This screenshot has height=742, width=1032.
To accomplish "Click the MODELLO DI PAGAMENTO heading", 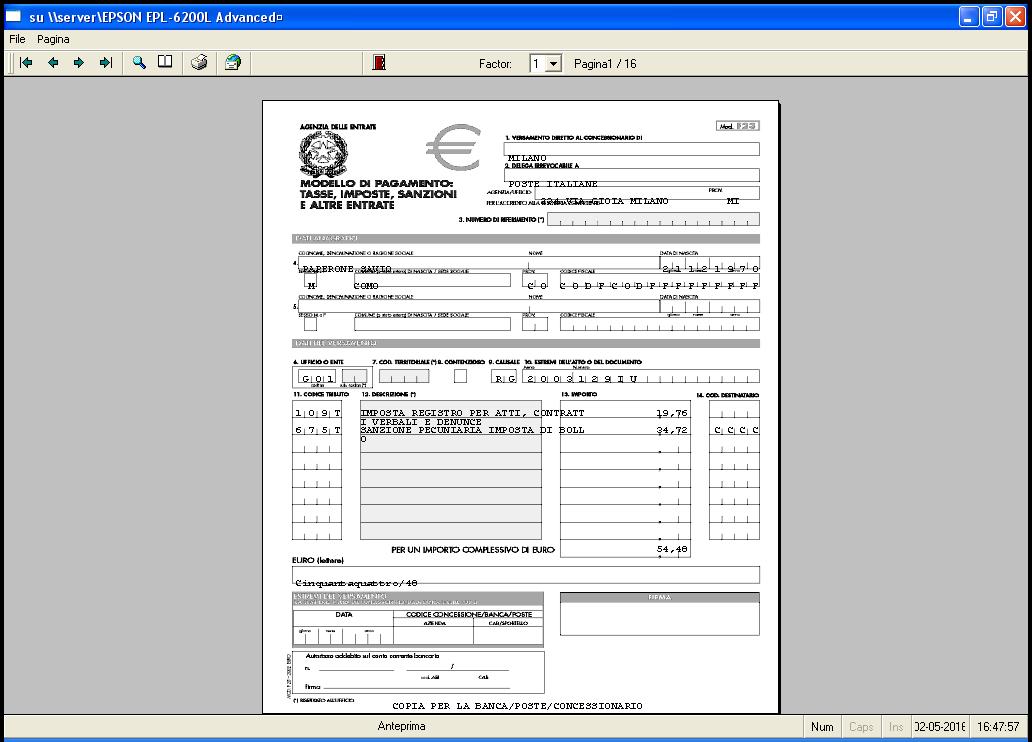I will tap(376, 183).
